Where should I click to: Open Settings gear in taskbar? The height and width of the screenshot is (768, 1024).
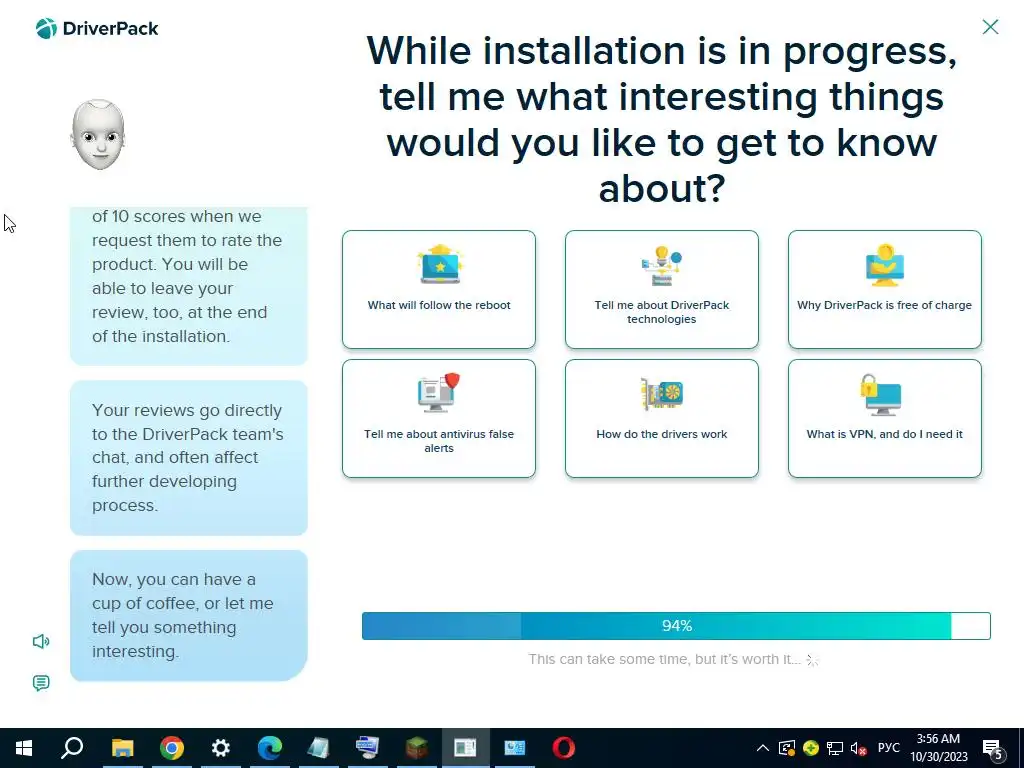pyautogui.click(x=221, y=748)
